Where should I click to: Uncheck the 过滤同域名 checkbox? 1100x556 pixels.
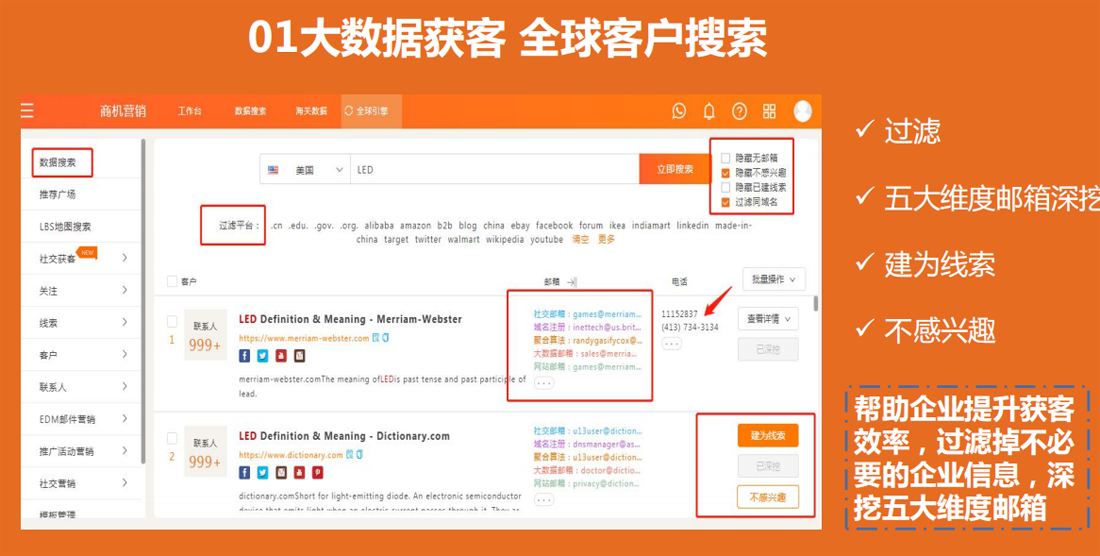coord(726,202)
